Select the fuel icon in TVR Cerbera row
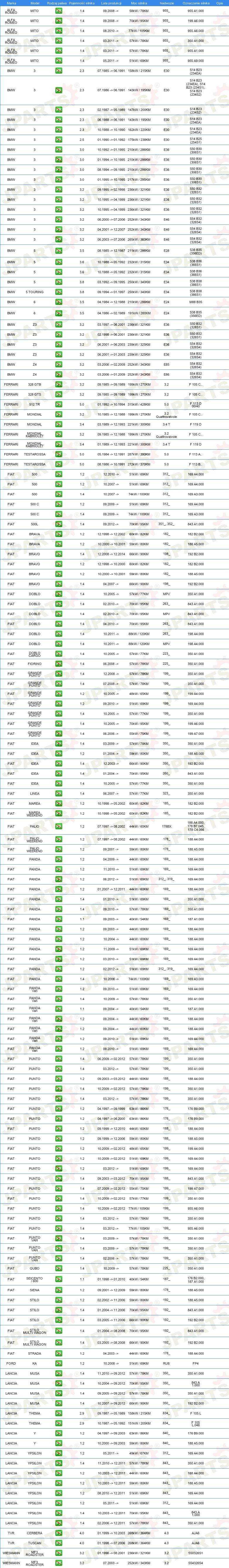Image resolution: width=229 pixels, height=1568 pixels. coord(59,1533)
